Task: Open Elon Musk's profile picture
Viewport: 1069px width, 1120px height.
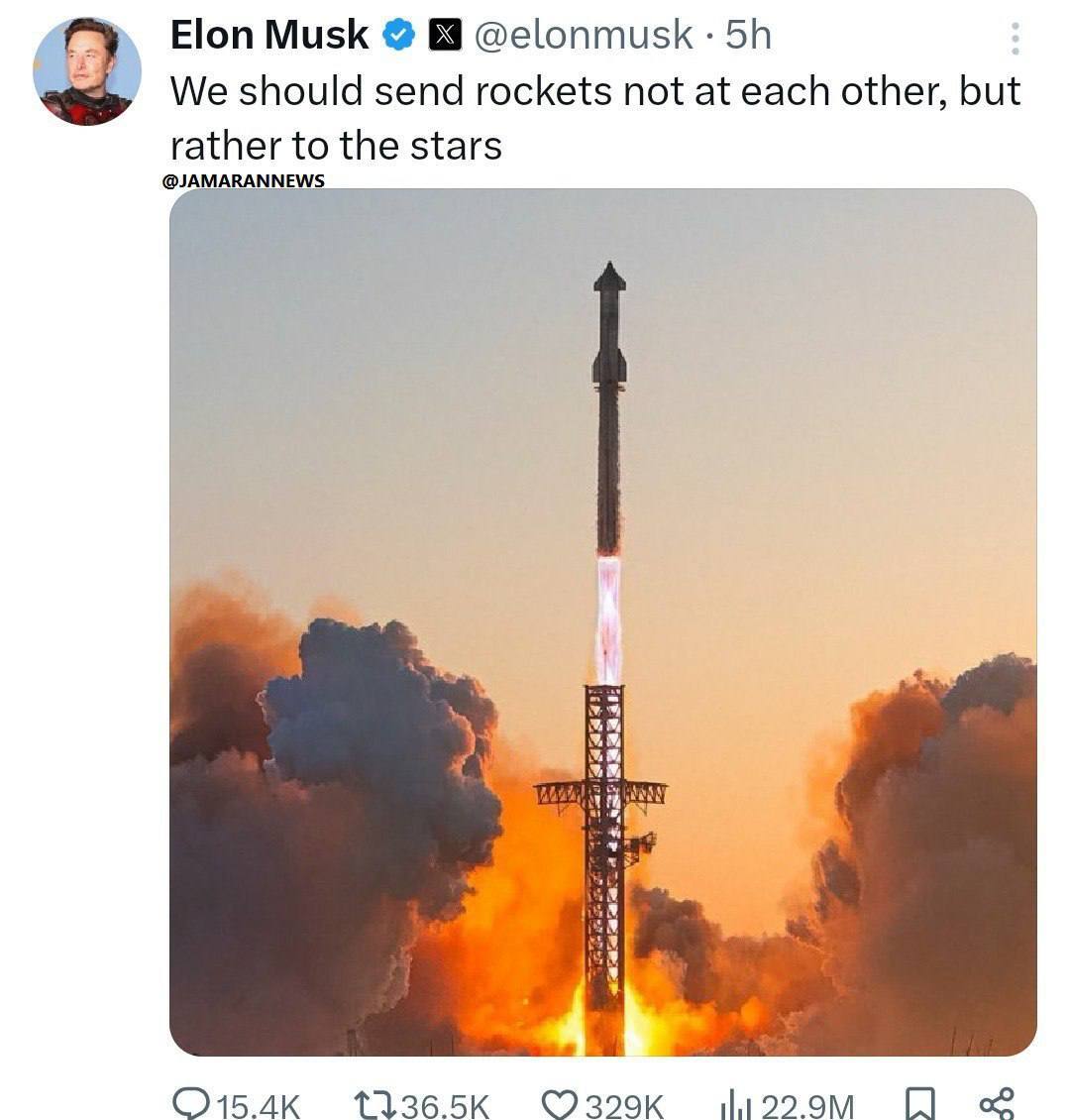Action: pyautogui.click(x=87, y=71)
